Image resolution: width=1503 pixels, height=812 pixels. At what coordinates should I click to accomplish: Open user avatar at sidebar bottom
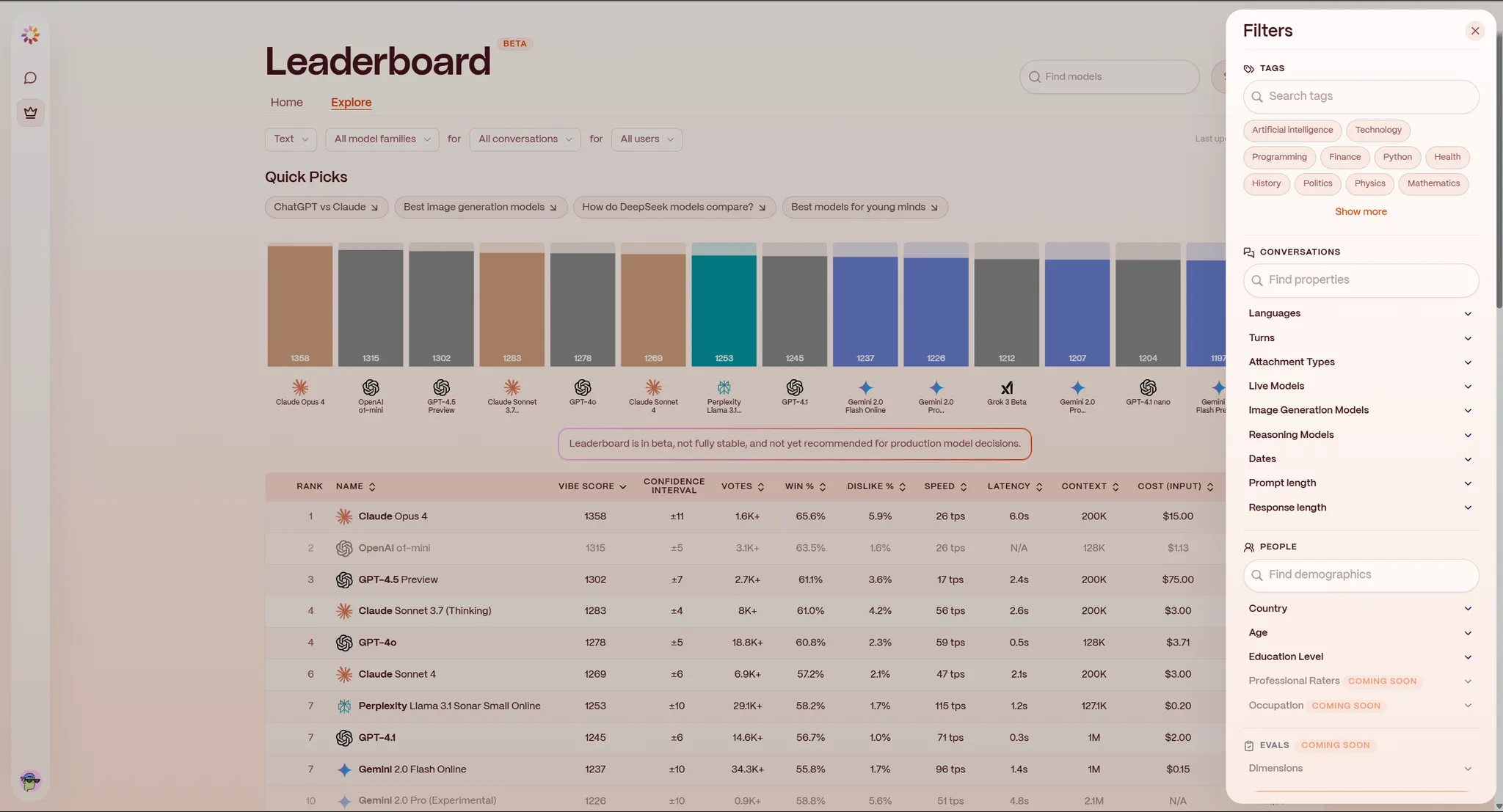coord(30,781)
